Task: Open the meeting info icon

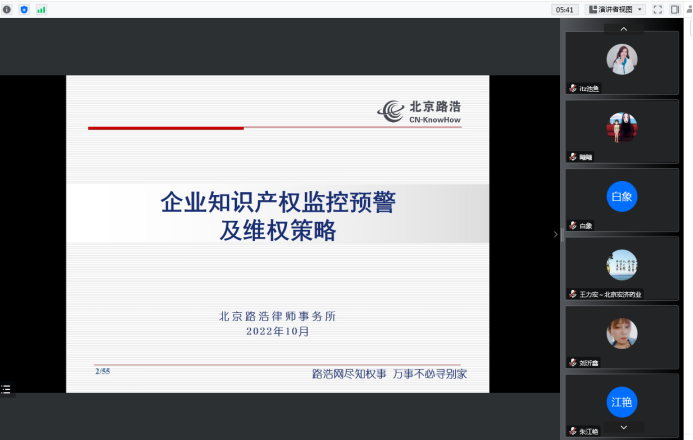Action: [7, 9]
